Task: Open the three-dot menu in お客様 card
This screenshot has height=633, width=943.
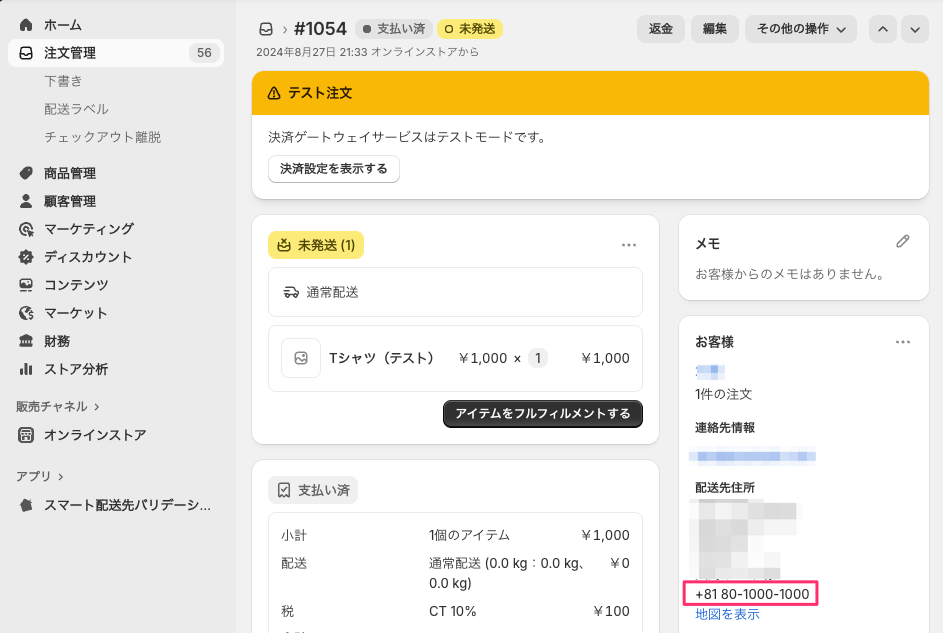Action: click(902, 342)
